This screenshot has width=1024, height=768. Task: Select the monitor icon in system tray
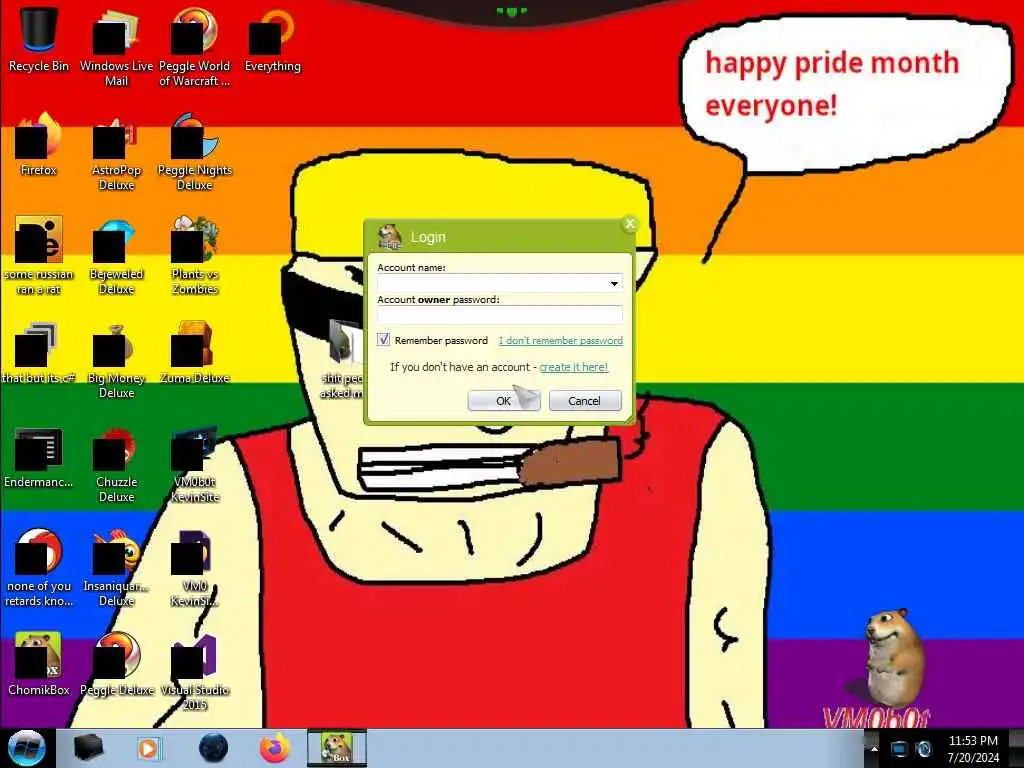click(x=899, y=749)
